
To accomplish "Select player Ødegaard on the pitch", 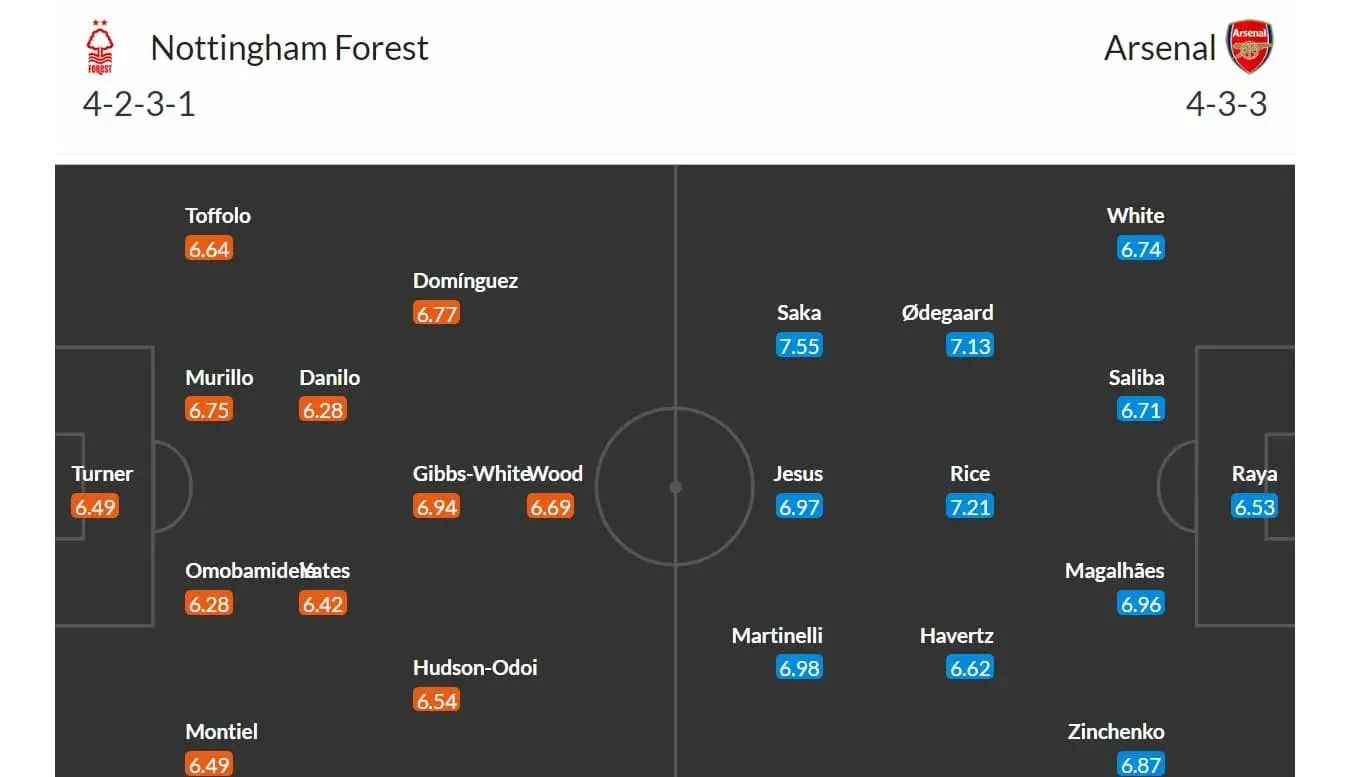I will pos(947,312).
